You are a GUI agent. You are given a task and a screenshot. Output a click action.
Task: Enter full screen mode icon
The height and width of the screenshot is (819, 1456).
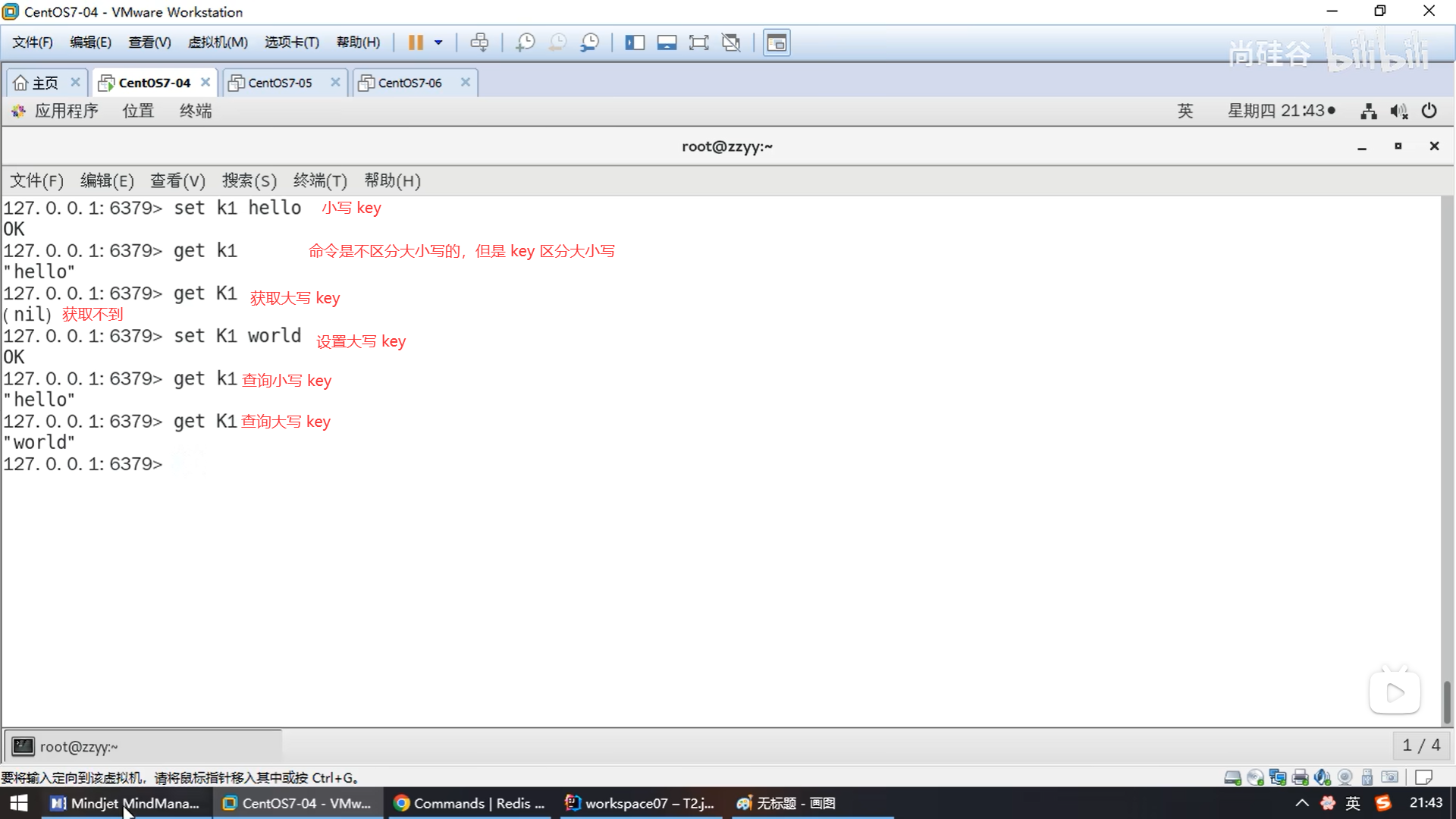pyautogui.click(x=698, y=42)
